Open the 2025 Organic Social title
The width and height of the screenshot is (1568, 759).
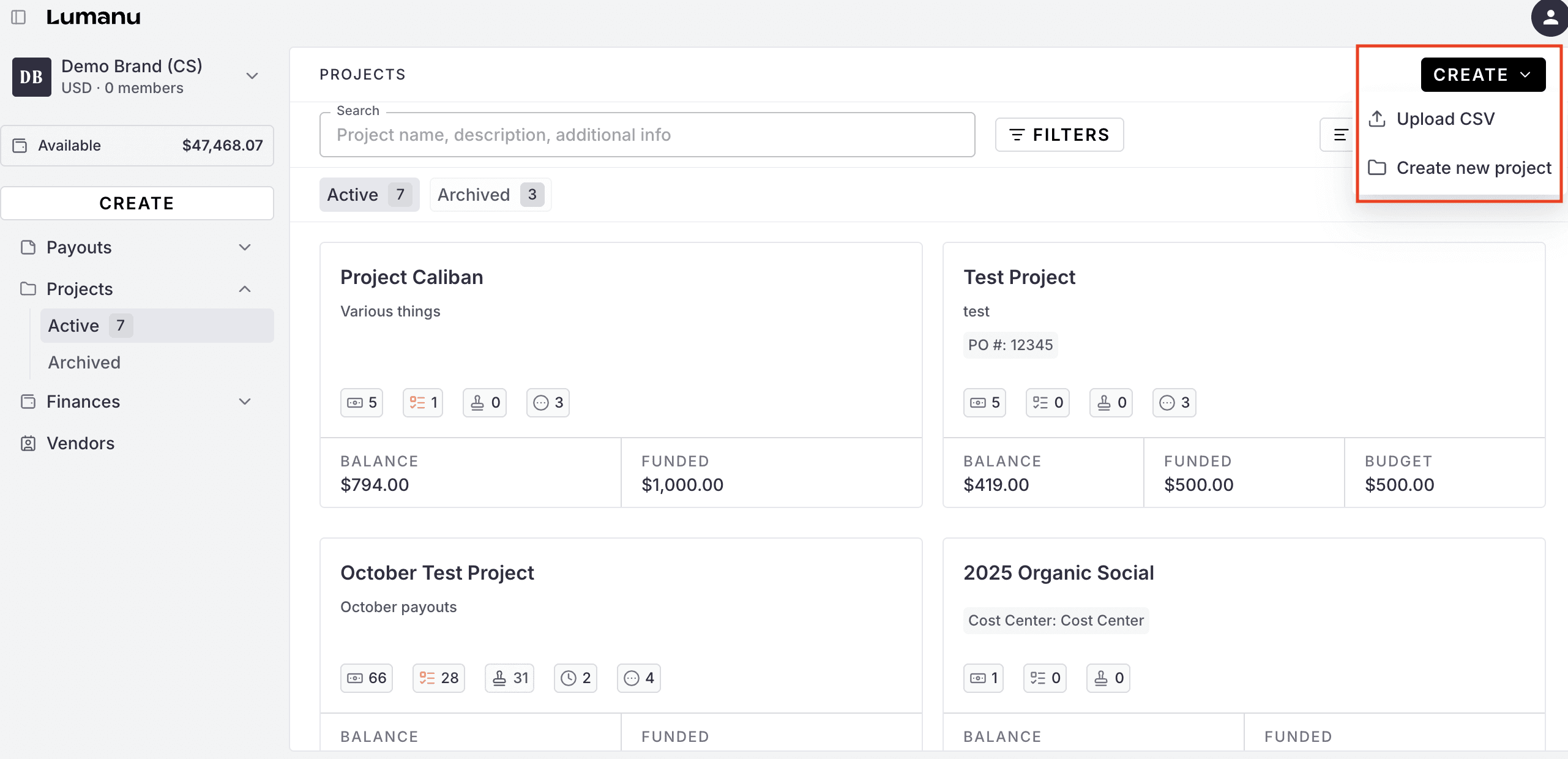tap(1059, 573)
